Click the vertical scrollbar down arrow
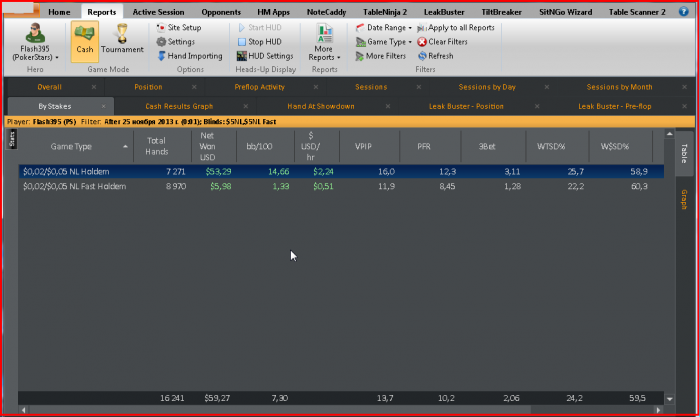Viewport: 700px width, 417px height. 669,399
